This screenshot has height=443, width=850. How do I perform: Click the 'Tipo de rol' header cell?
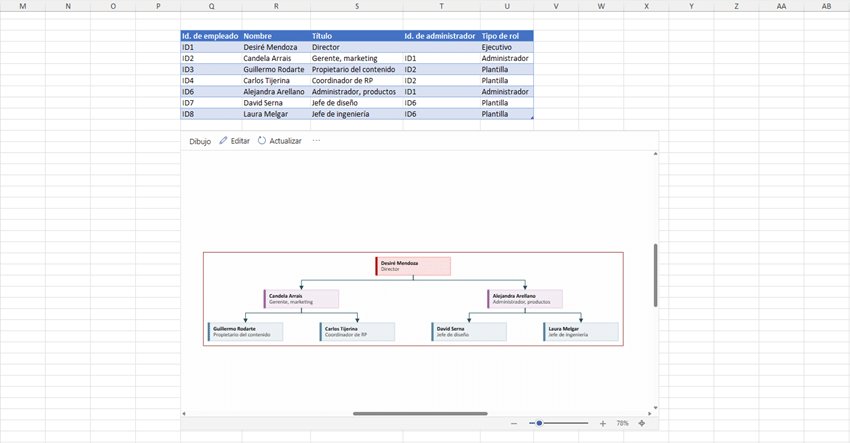click(507, 36)
